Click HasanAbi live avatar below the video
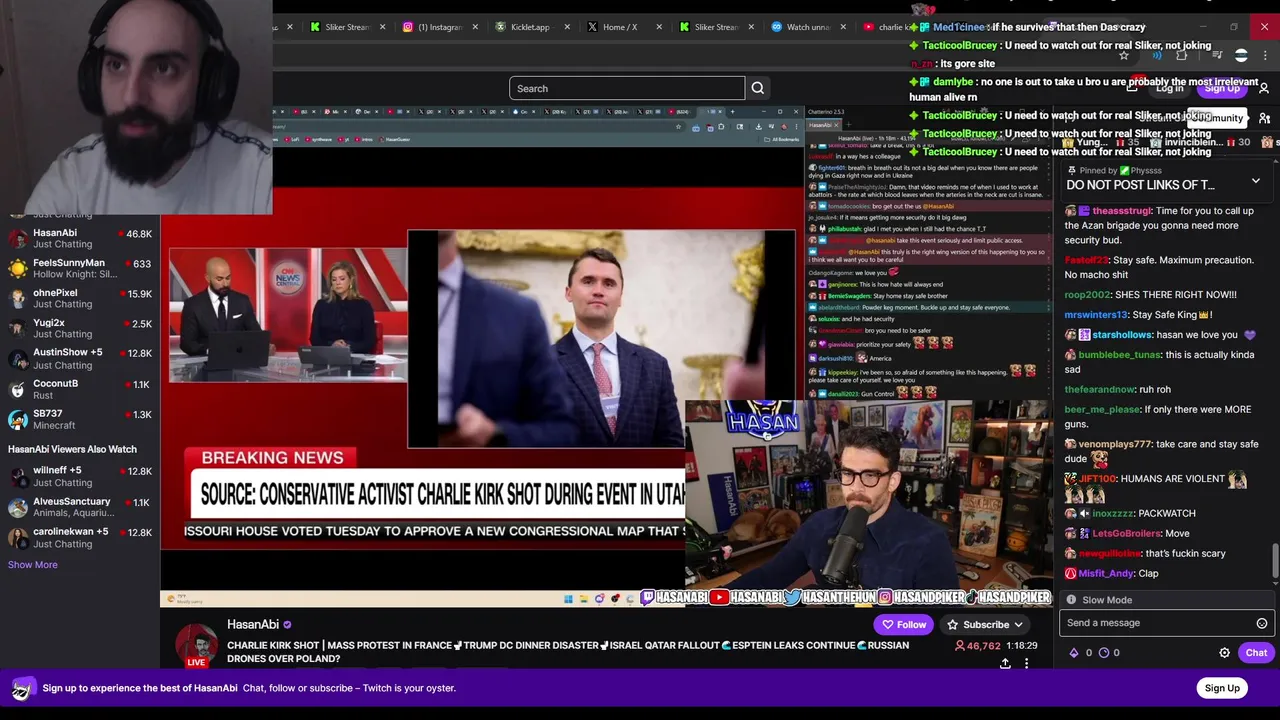The height and width of the screenshot is (720, 1280). 197,645
